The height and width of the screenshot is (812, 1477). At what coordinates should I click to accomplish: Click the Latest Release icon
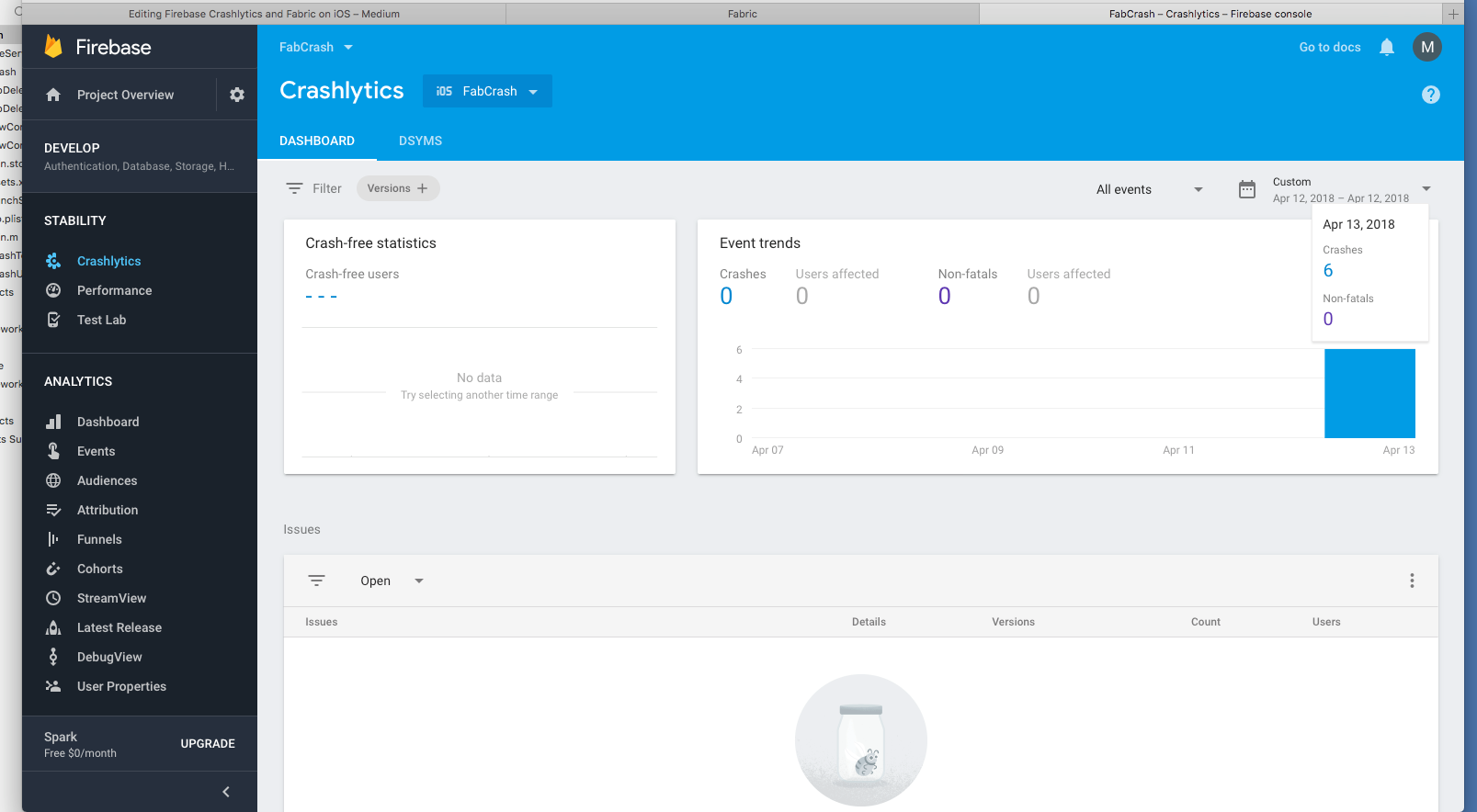53,627
